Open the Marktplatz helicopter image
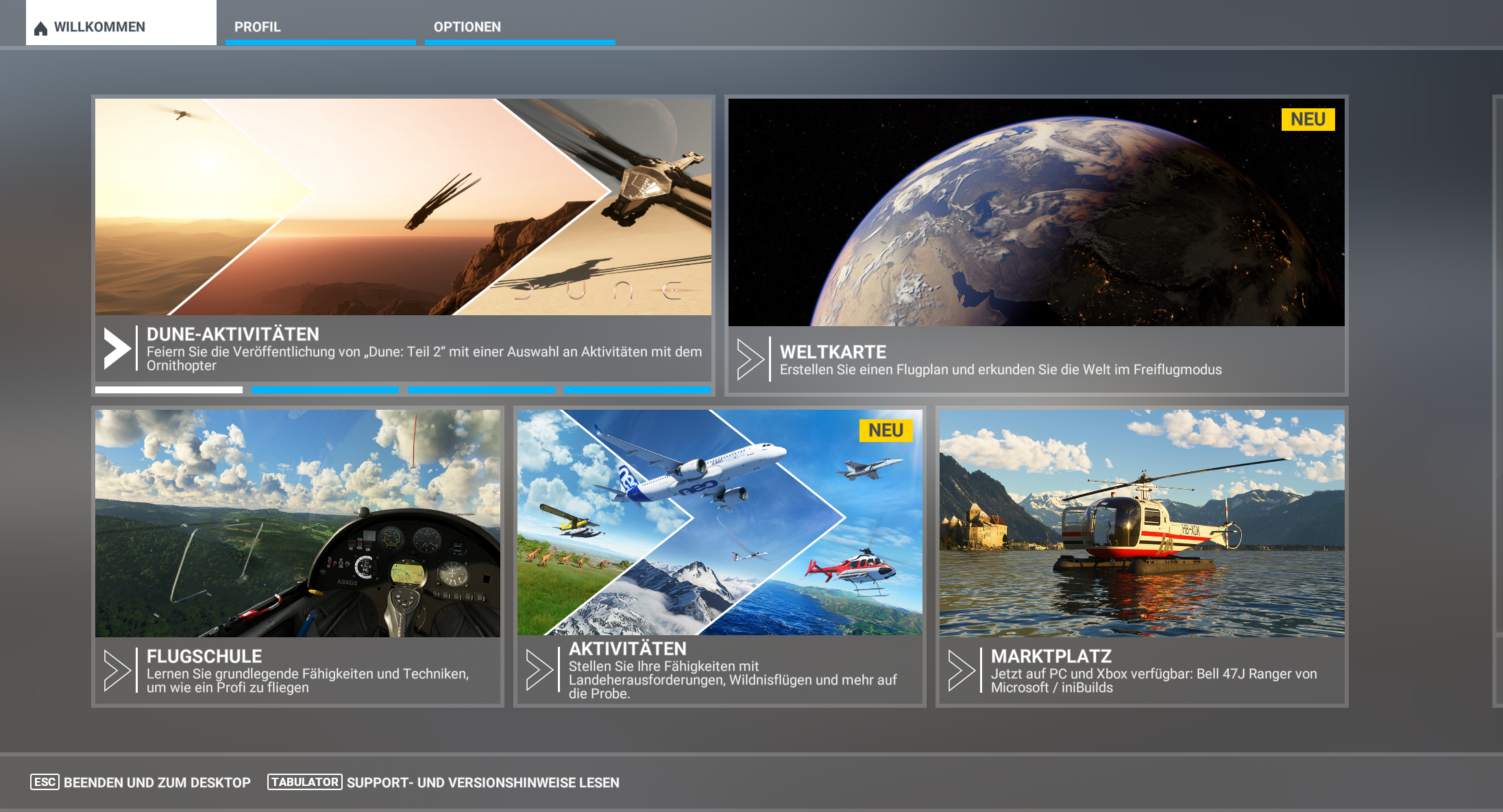 pyautogui.click(x=1142, y=524)
